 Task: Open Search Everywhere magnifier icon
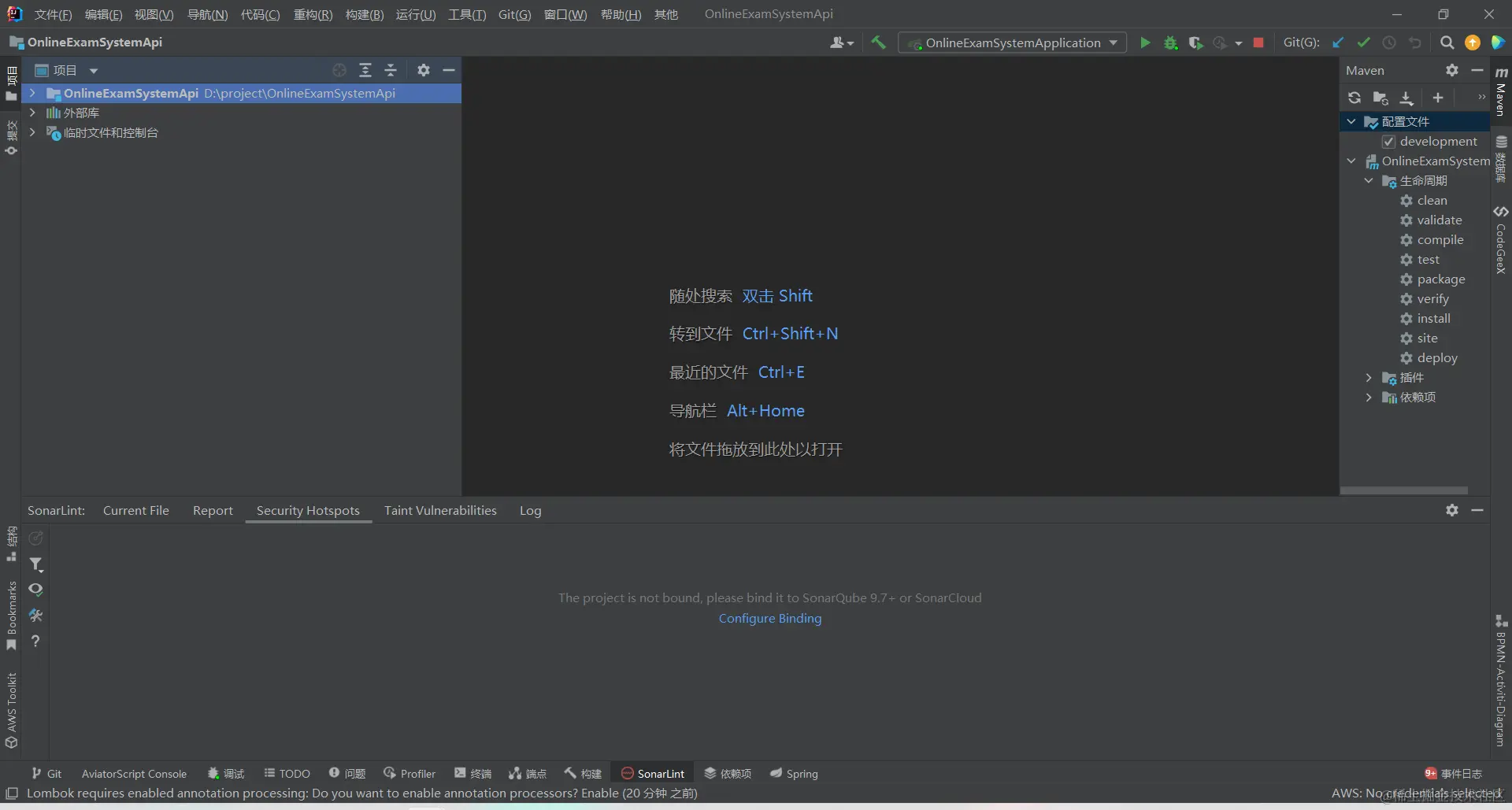point(1447,43)
